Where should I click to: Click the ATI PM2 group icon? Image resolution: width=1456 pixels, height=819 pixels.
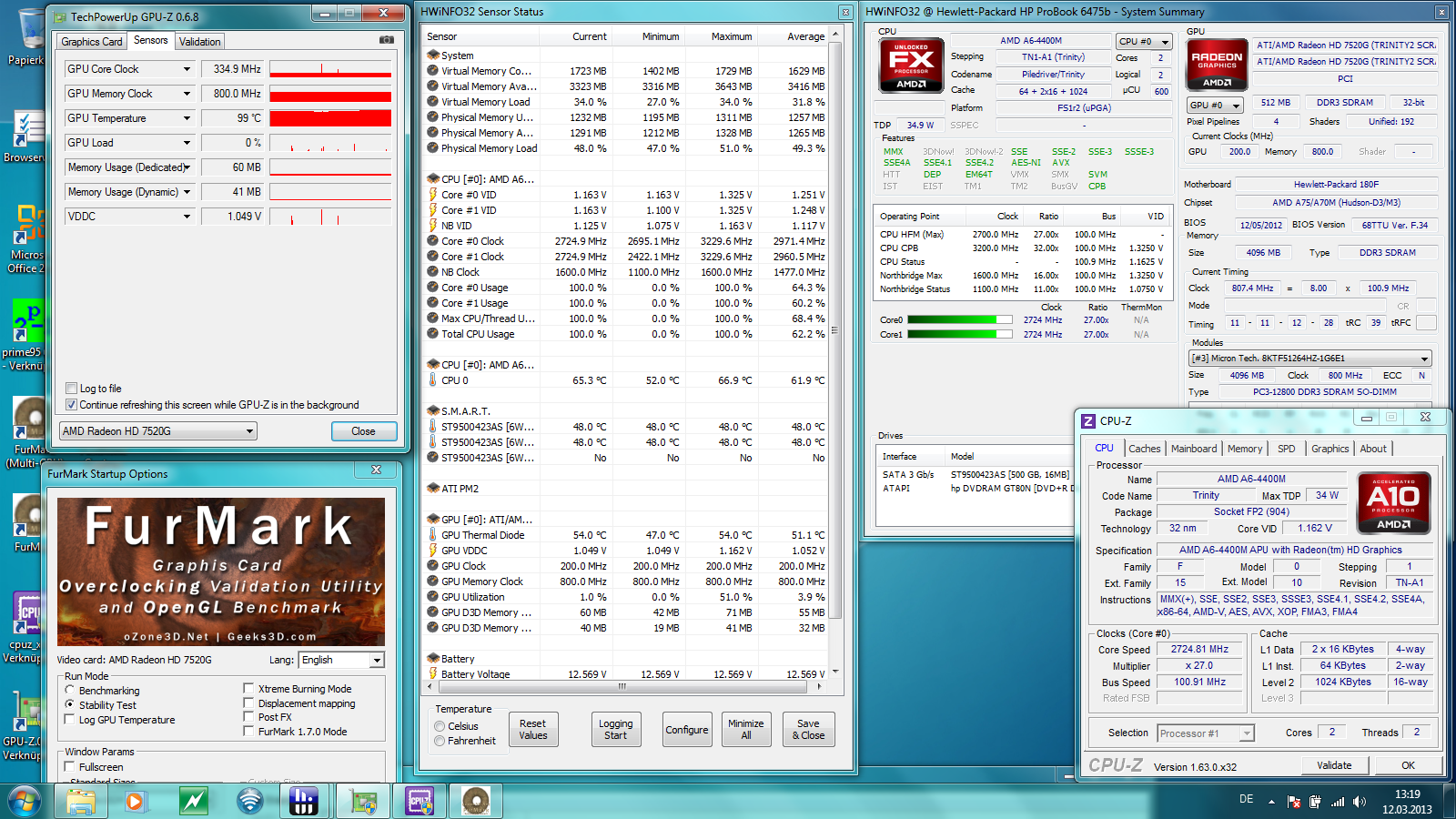pos(433,489)
